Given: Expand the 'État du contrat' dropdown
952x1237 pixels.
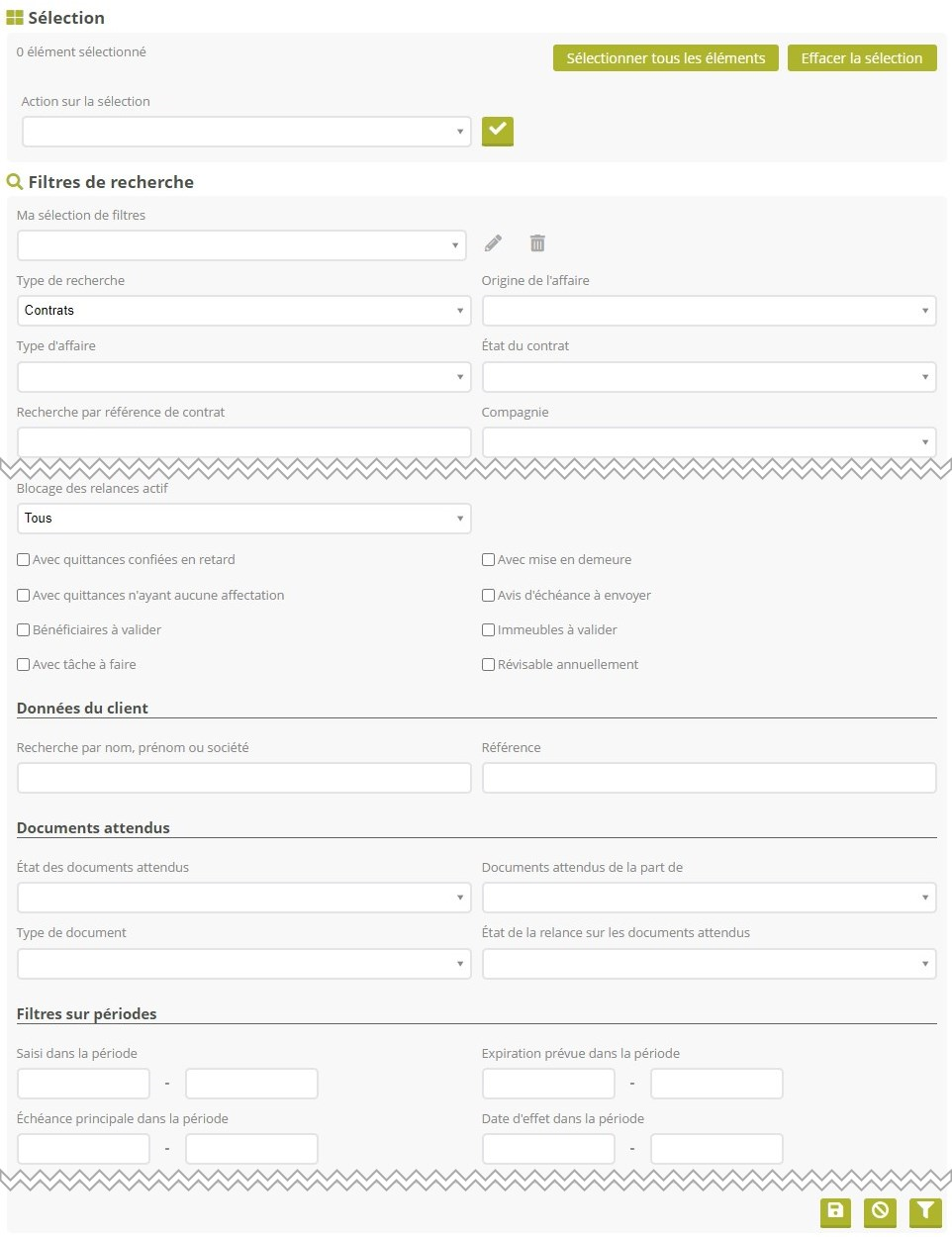Looking at the screenshot, I should [x=709, y=377].
